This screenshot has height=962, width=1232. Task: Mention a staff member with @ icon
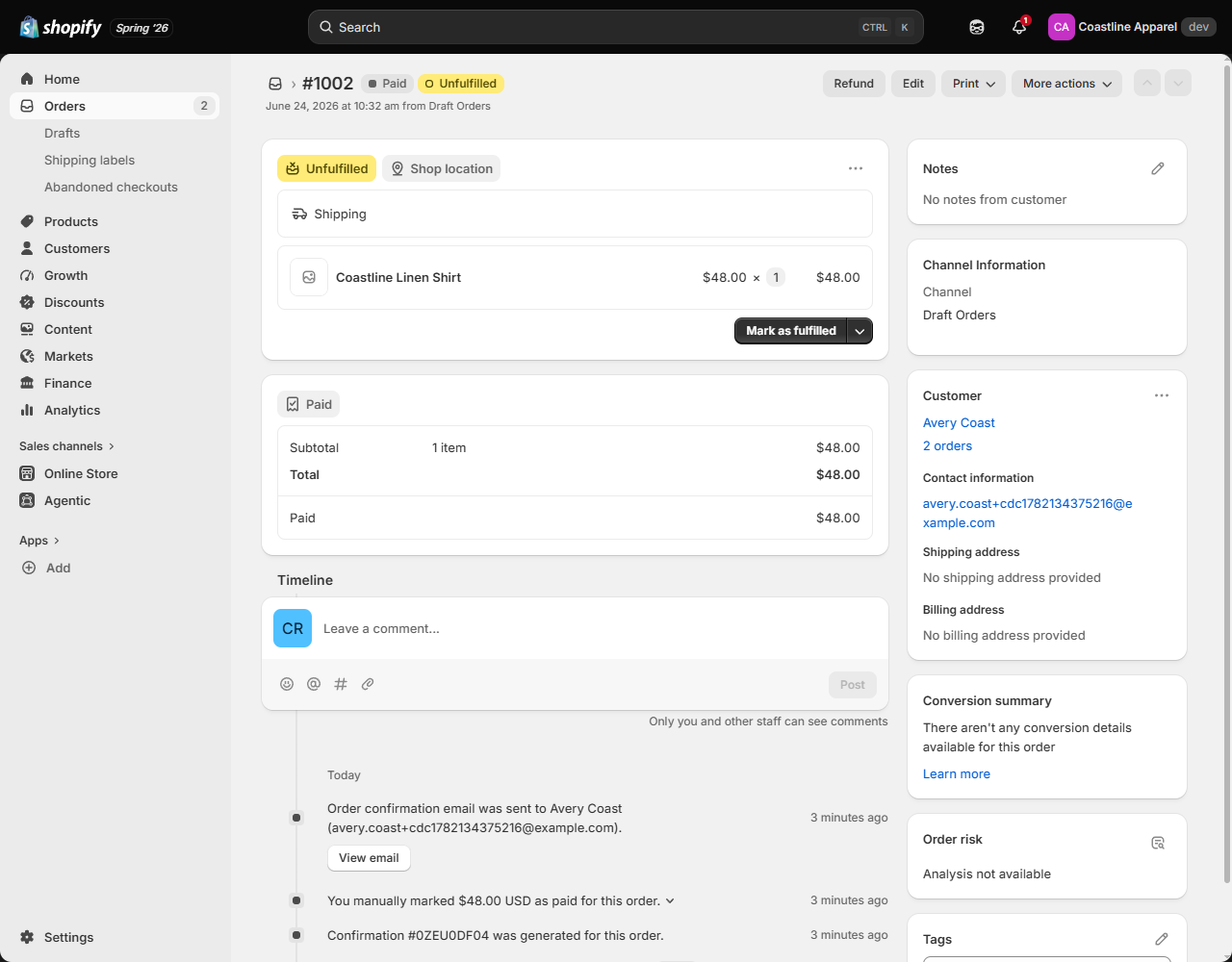[314, 684]
